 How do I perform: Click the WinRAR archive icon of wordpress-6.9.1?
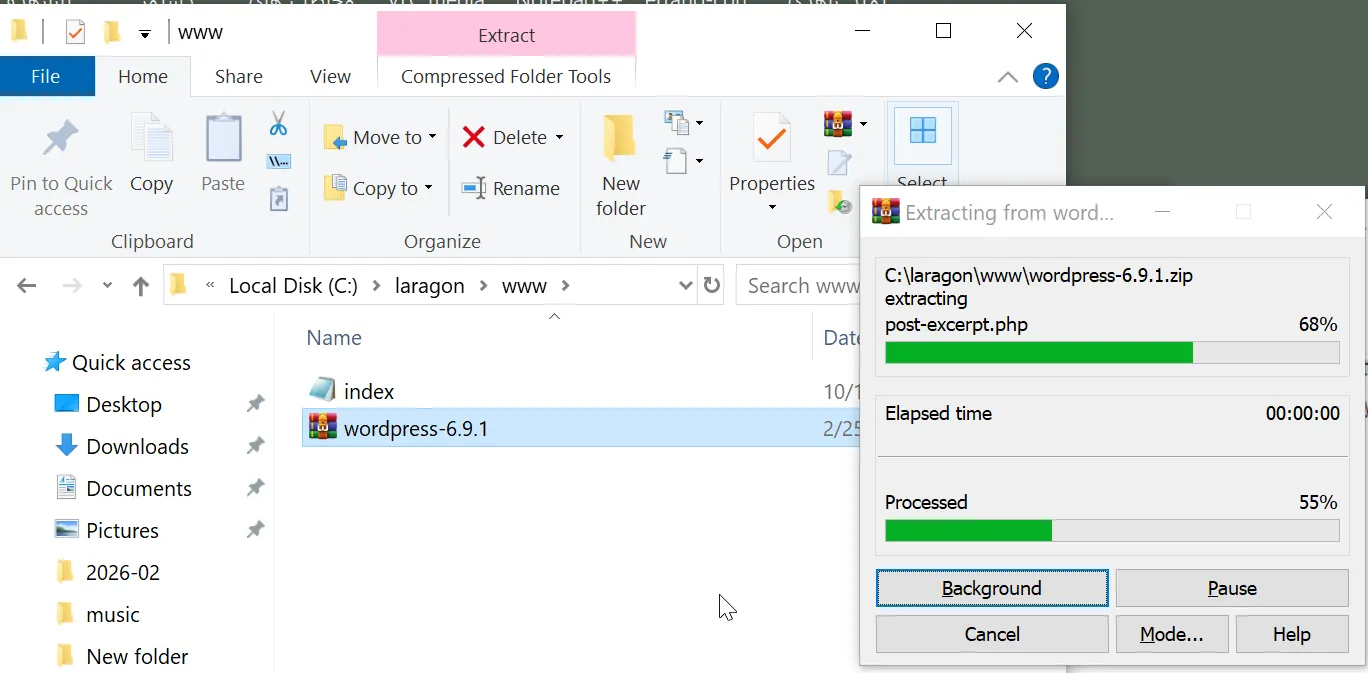(322, 428)
